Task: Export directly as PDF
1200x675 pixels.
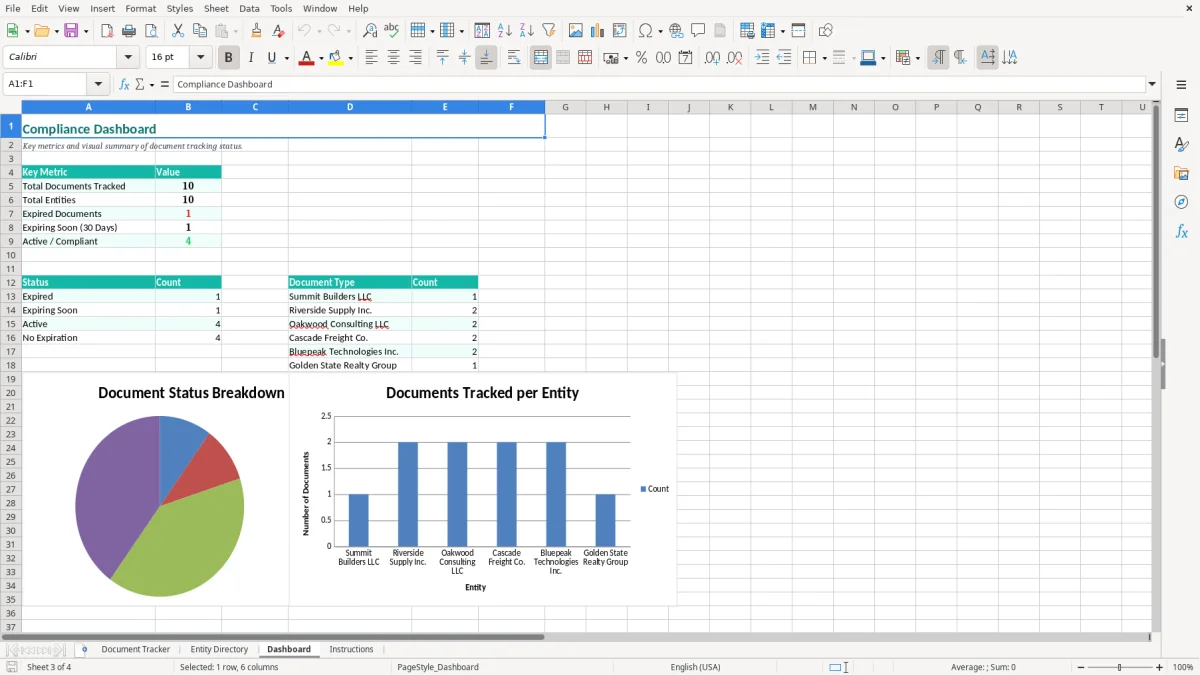Action: coord(107,31)
